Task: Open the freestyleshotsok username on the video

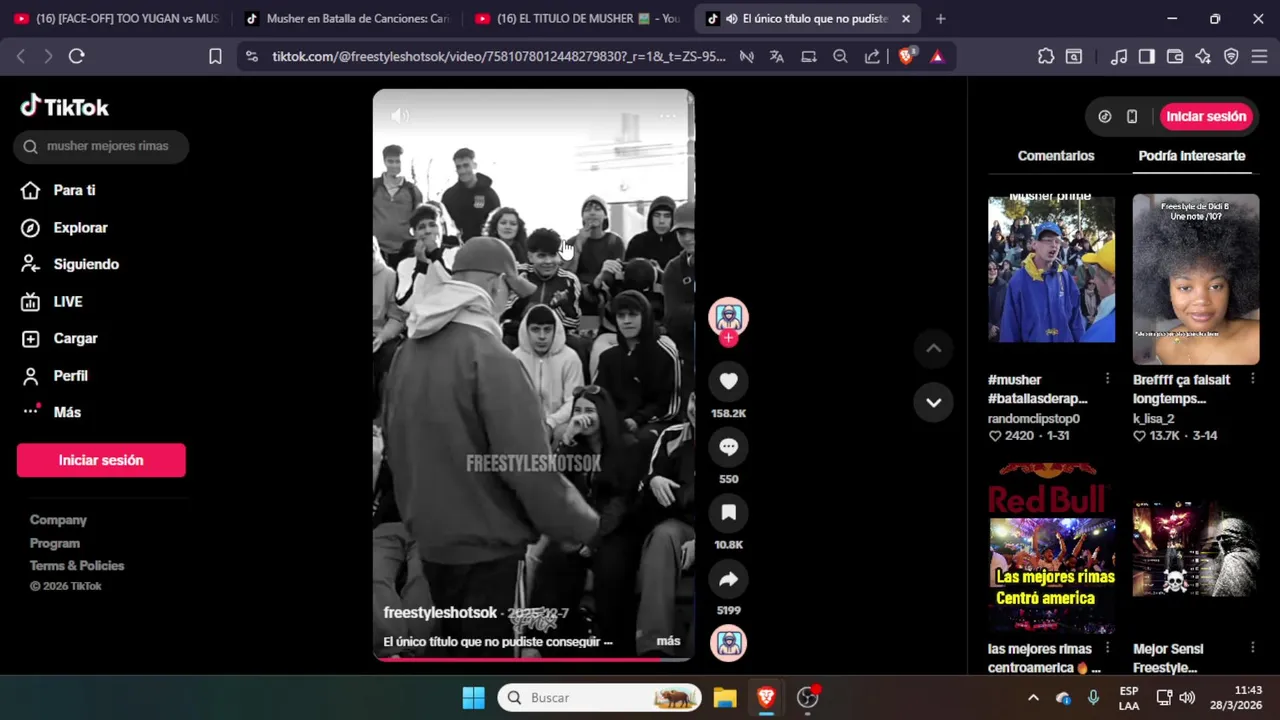Action: [x=440, y=613]
